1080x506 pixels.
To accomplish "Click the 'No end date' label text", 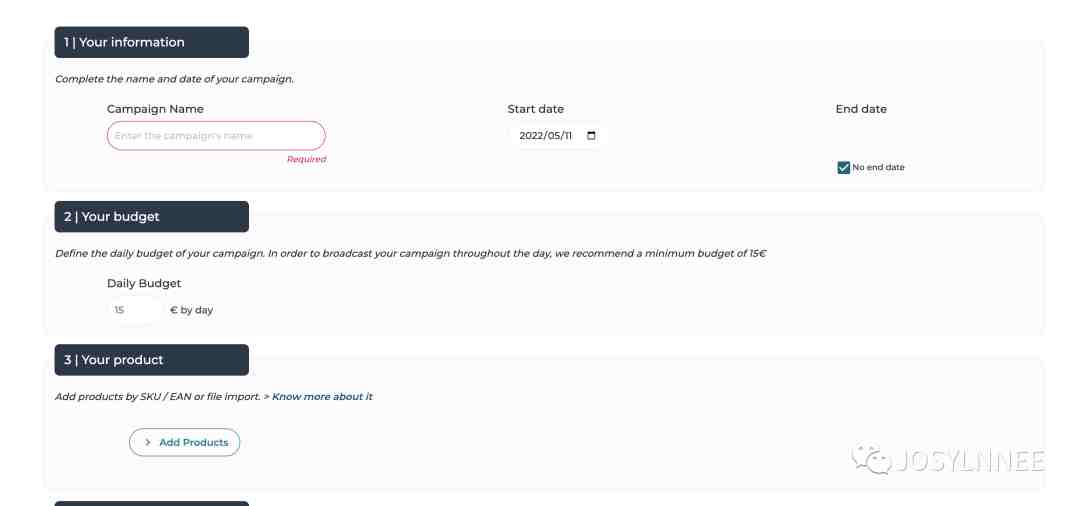I will click(878, 167).
